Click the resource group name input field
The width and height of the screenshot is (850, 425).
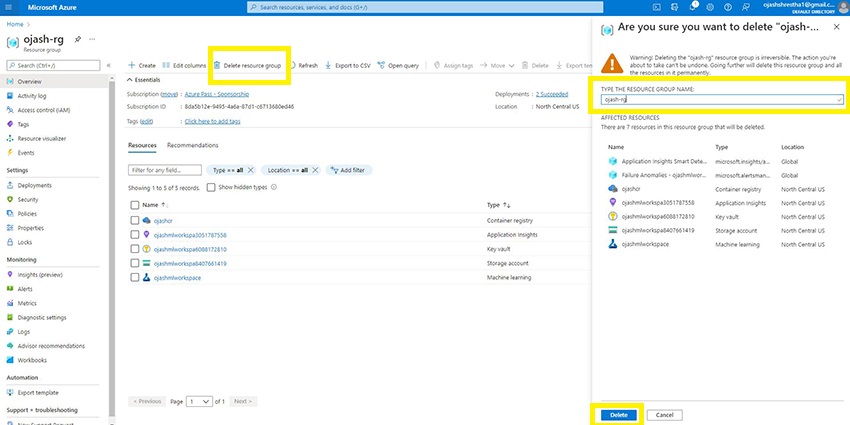[722, 100]
